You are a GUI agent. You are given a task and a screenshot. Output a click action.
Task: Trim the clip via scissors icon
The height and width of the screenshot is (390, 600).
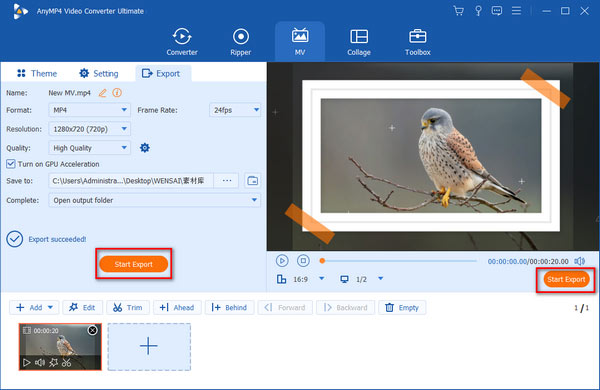[x=67, y=362]
